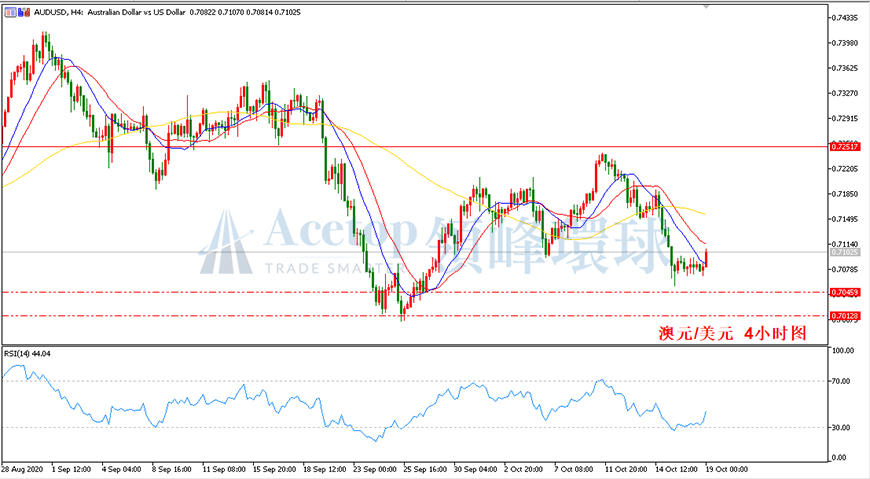Click the 25 Sep 16:00 time label
The height and width of the screenshot is (479, 870).
[x=425, y=470]
